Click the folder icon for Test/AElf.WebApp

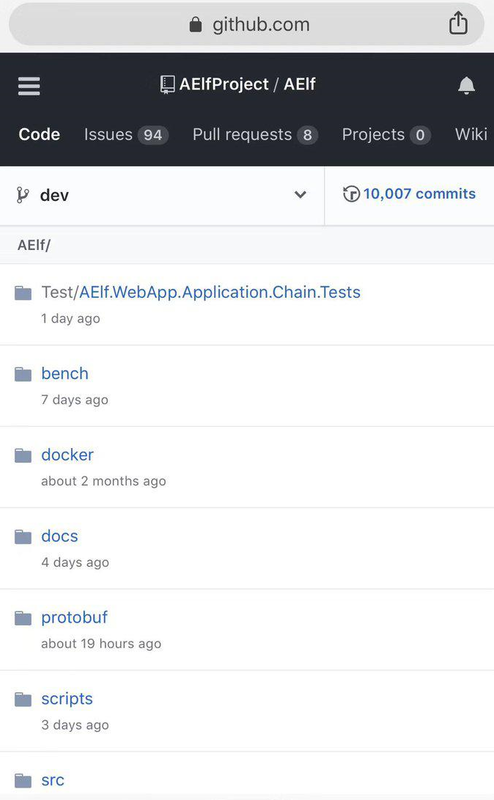pyautogui.click(x=23, y=293)
